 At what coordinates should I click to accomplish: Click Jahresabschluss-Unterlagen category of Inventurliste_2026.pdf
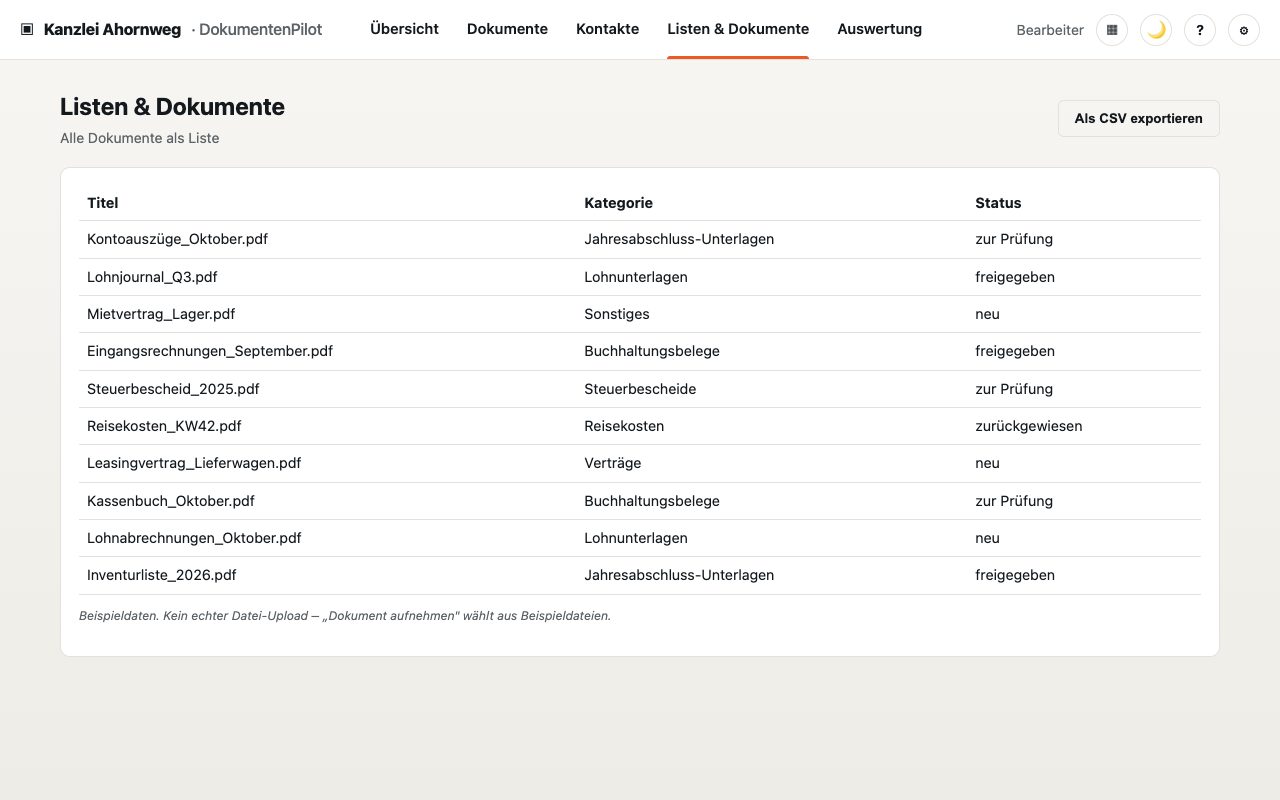pos(679,575)
